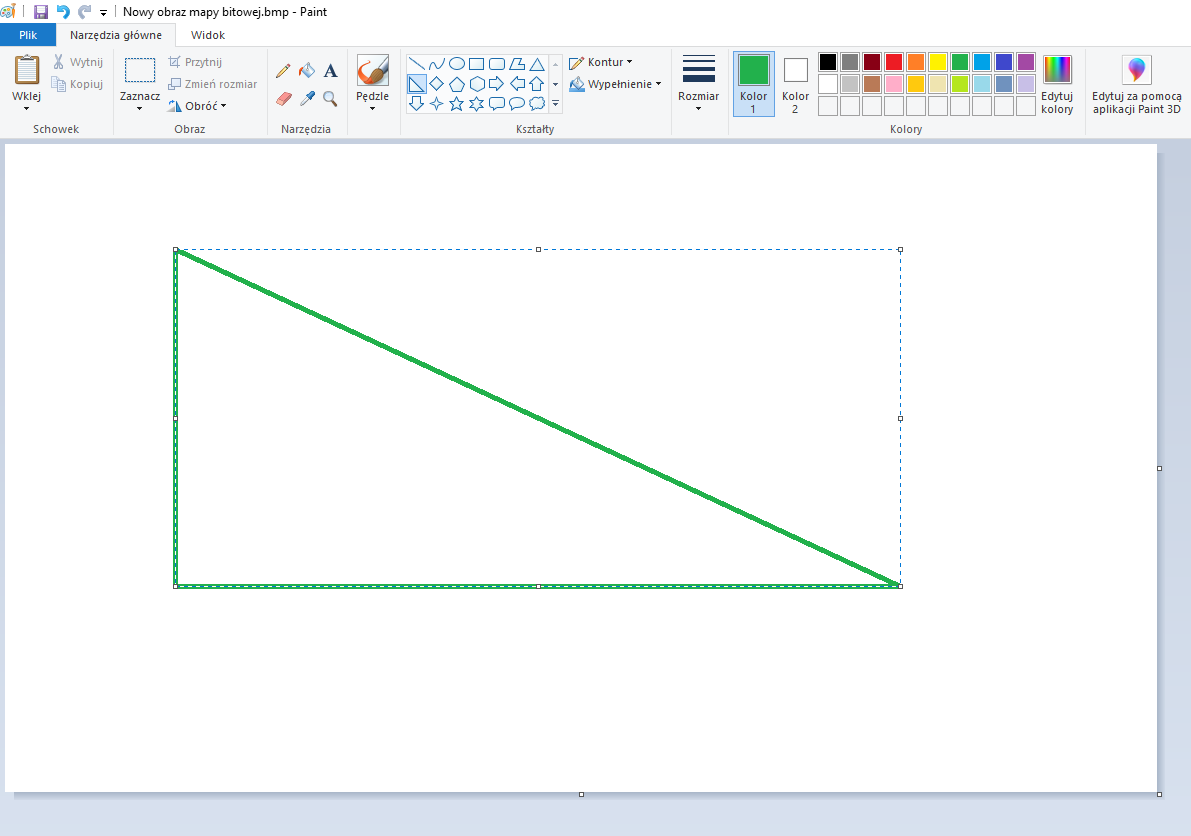This screenshot has height=836, width=1191.
Task: Activate Kolor 1 as the active color
Action: tap(753, 83)
